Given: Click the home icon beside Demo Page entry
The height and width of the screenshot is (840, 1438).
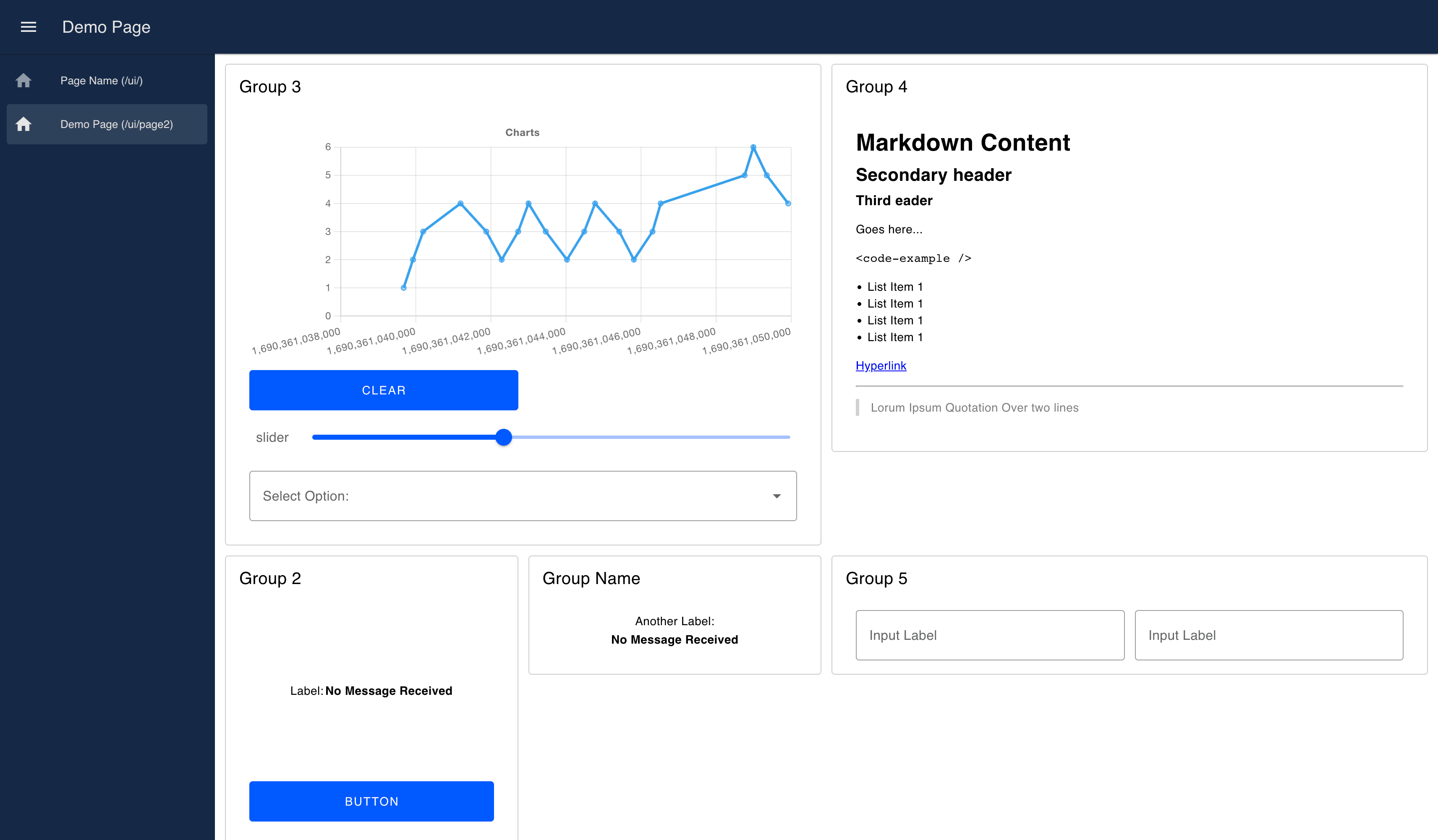Looking at the screenshot, I should [x=24, y=124].
